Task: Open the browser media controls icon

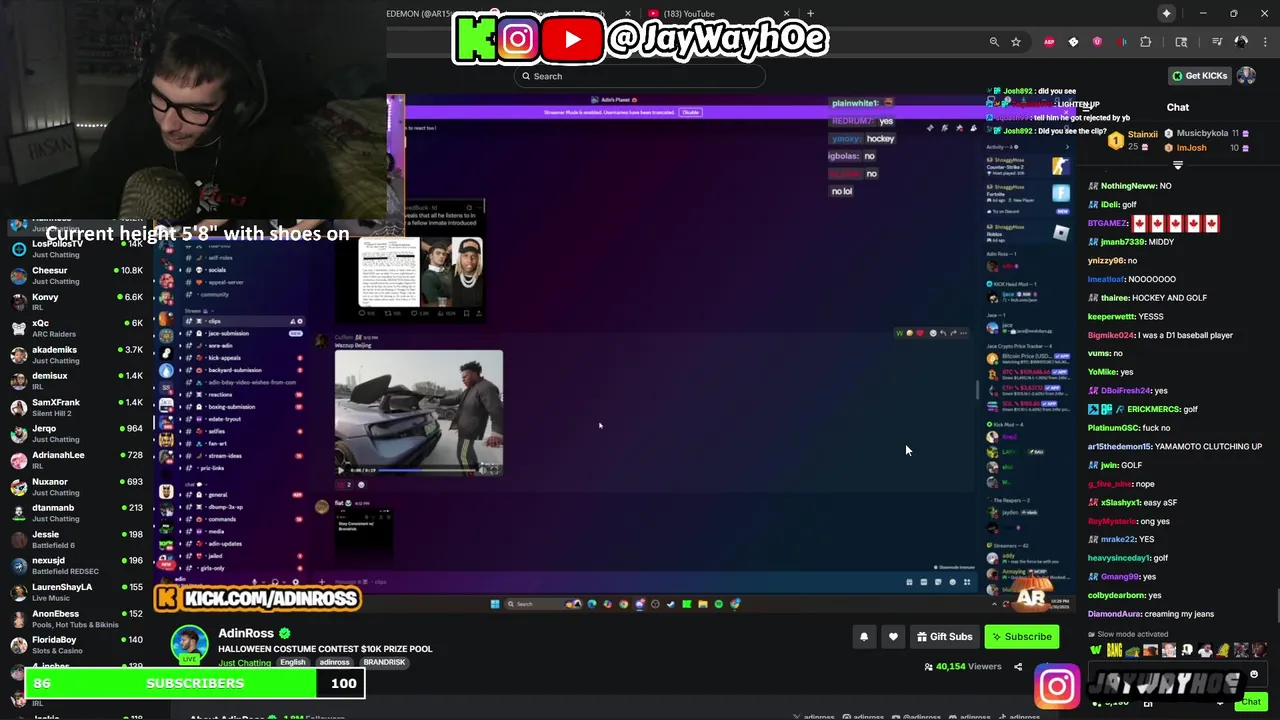Action: tap(1217, 42)
